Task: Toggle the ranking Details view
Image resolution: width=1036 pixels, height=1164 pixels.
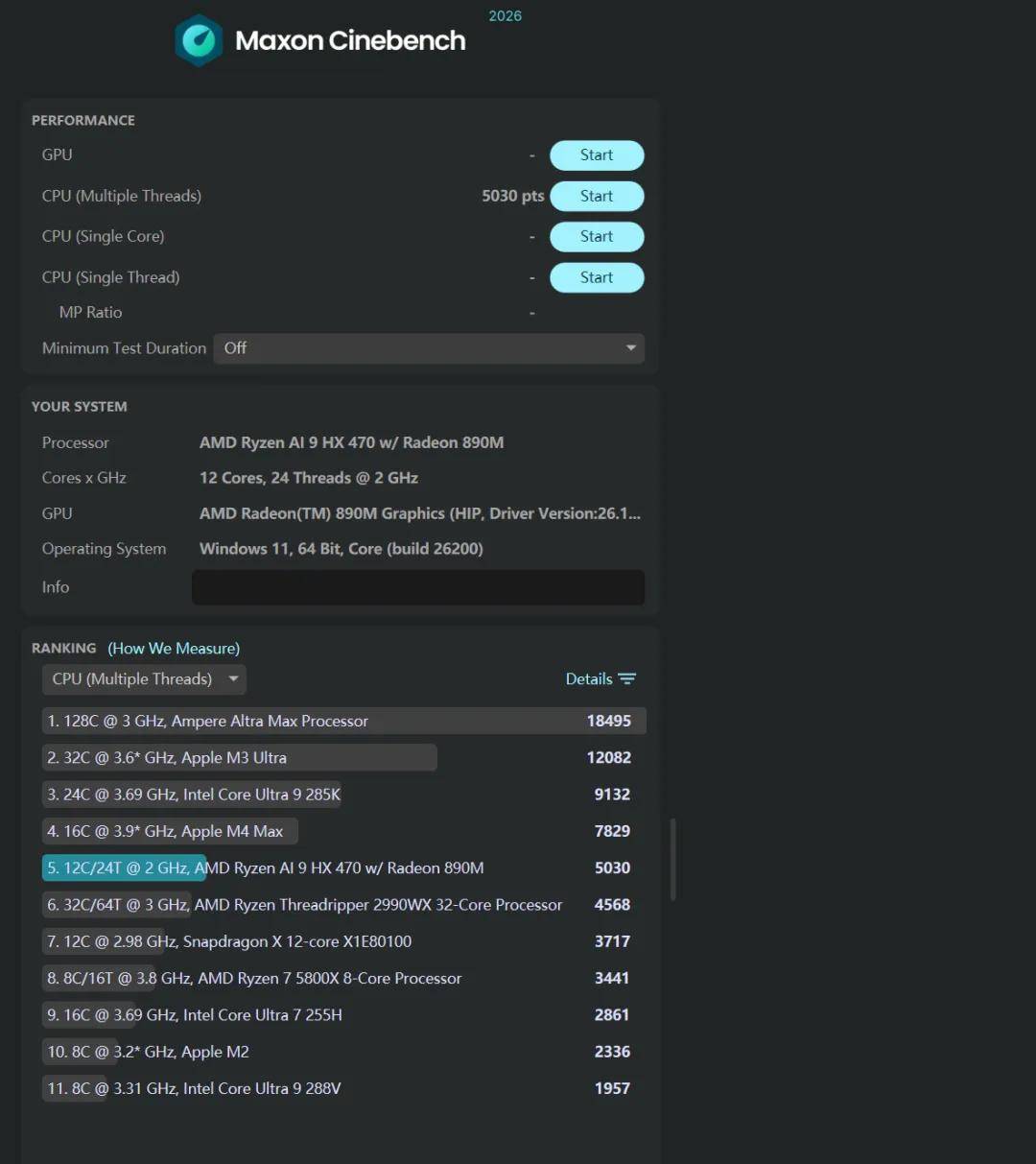Action: pyautogui.click(x=600, y=679)
